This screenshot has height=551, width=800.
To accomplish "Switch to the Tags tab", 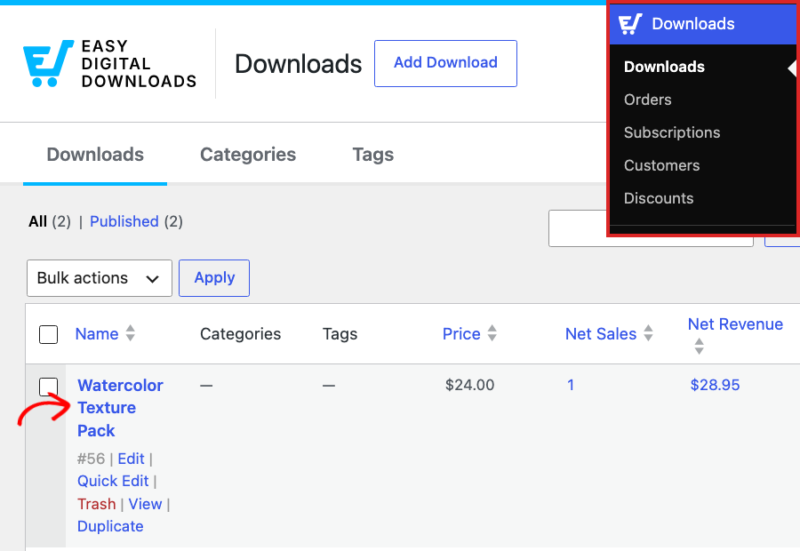I will point(373,155).
